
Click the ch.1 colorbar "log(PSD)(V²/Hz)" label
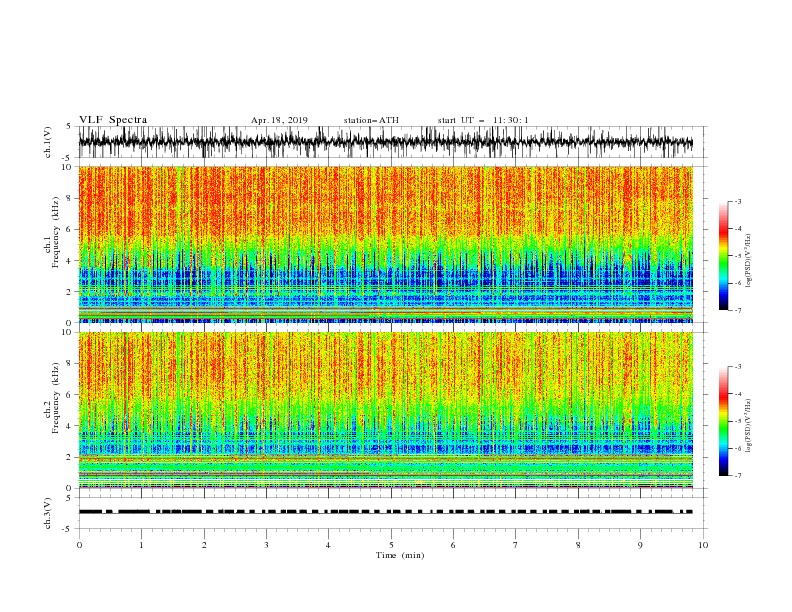748,261
